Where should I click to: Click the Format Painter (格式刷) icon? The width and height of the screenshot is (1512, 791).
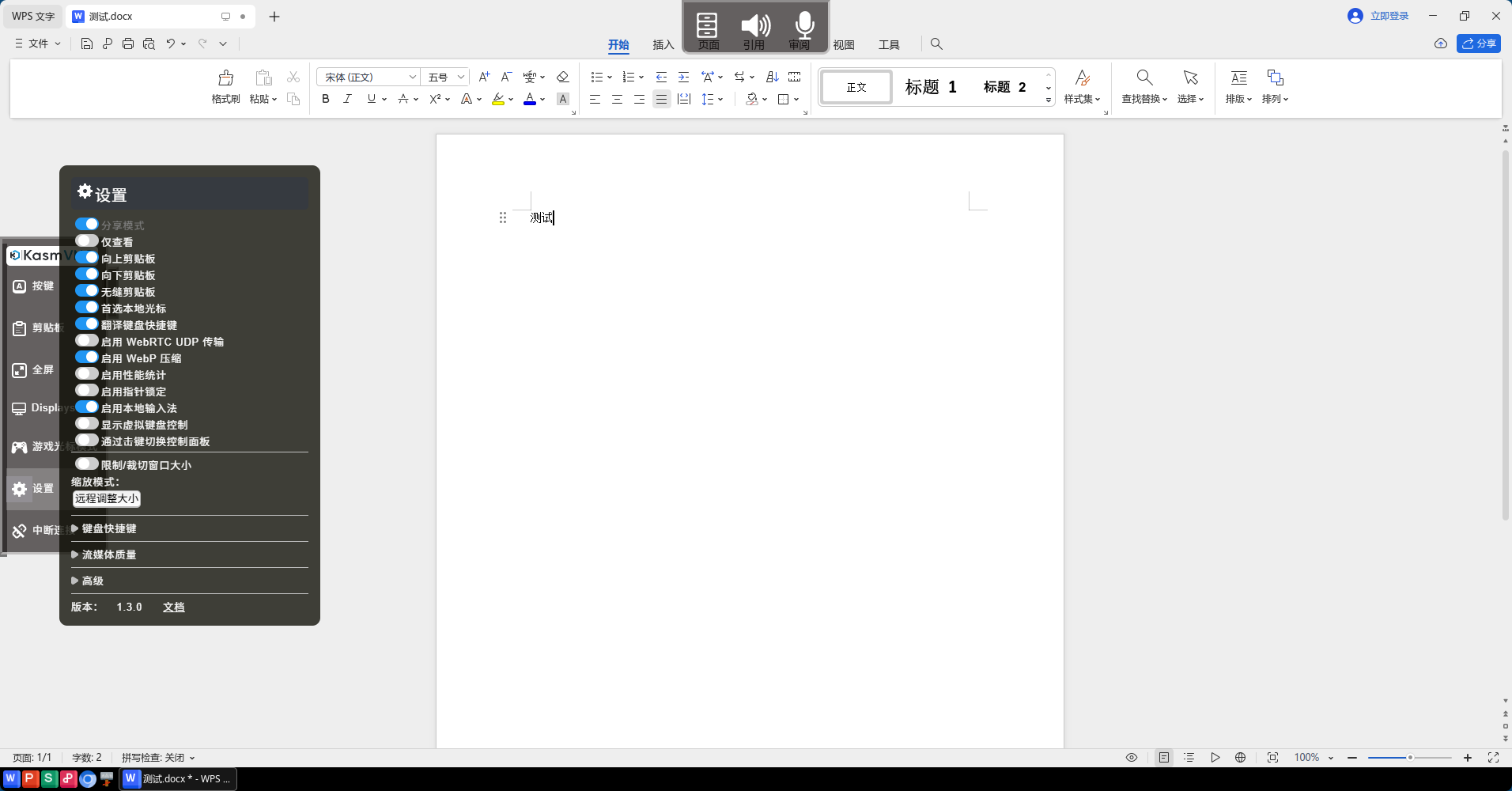(225, 78)
